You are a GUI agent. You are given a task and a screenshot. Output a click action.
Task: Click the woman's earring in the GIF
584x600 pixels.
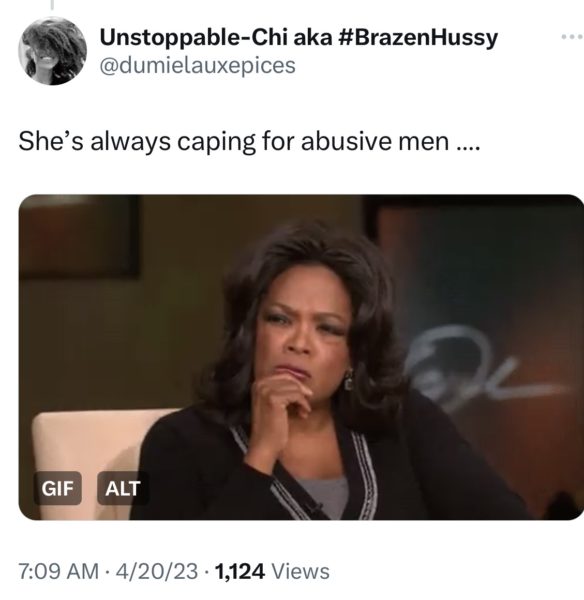tap(349, 380)
